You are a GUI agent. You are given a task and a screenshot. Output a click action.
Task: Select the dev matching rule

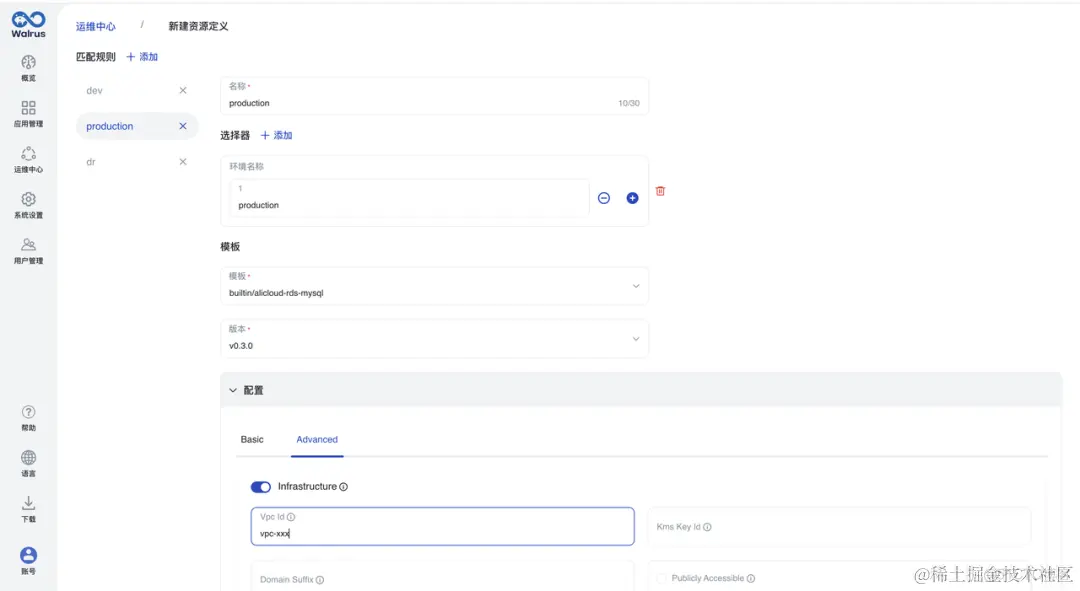tap(136, 90)
